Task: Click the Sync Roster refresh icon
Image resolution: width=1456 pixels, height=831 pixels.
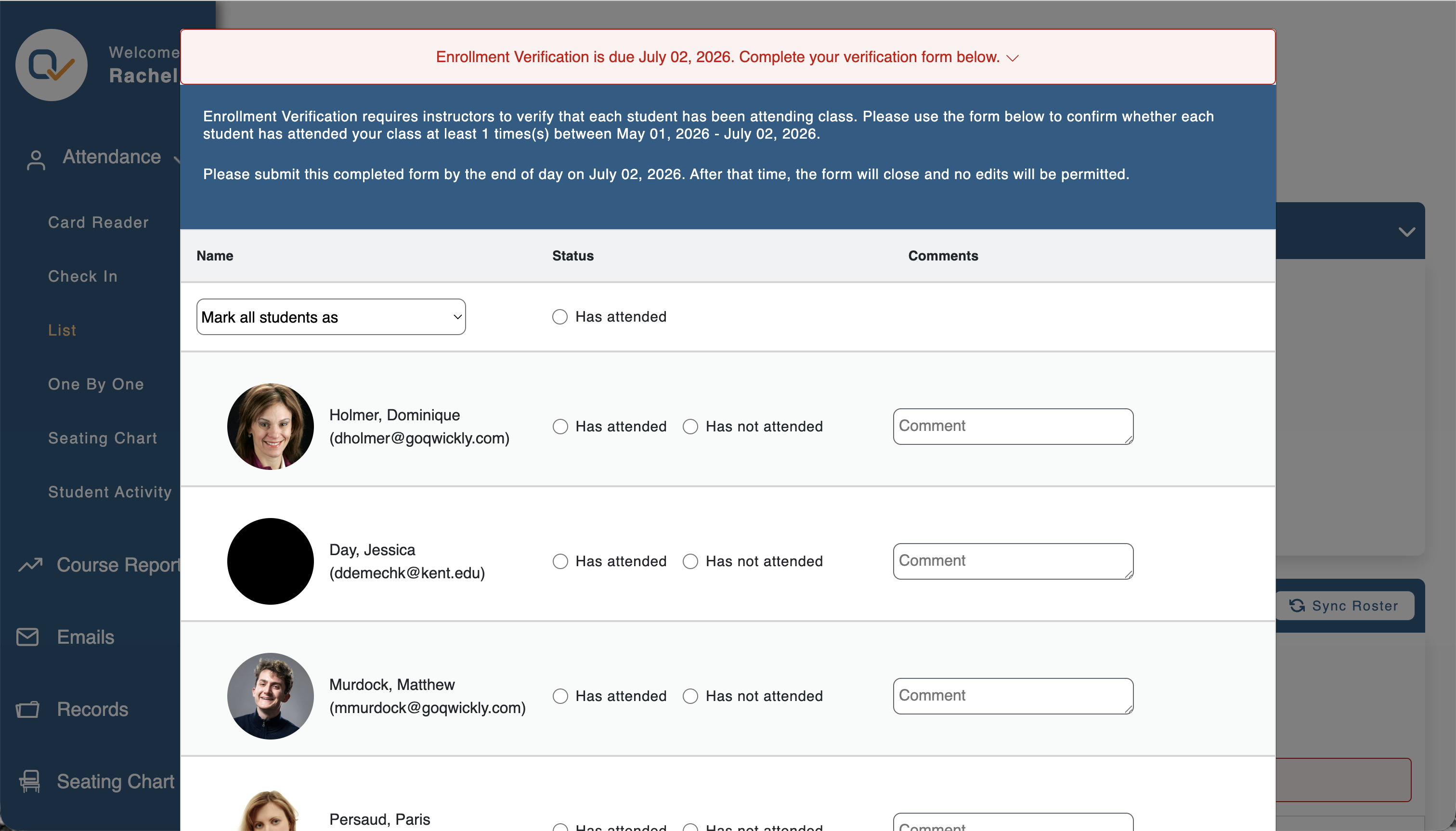Action: [1297, 606]
